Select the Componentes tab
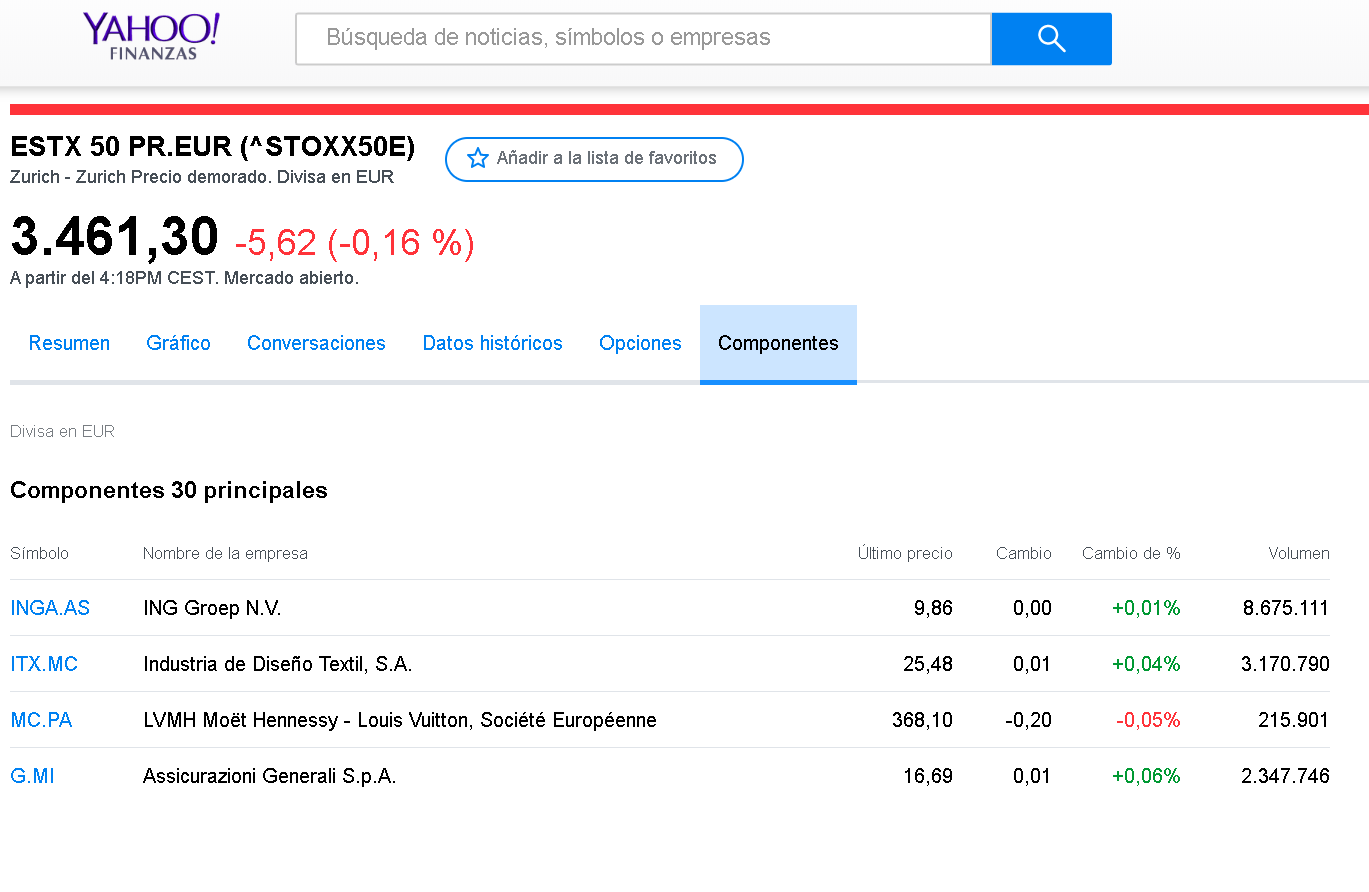Screen dimensions: 1369x892 pos(778,343)
